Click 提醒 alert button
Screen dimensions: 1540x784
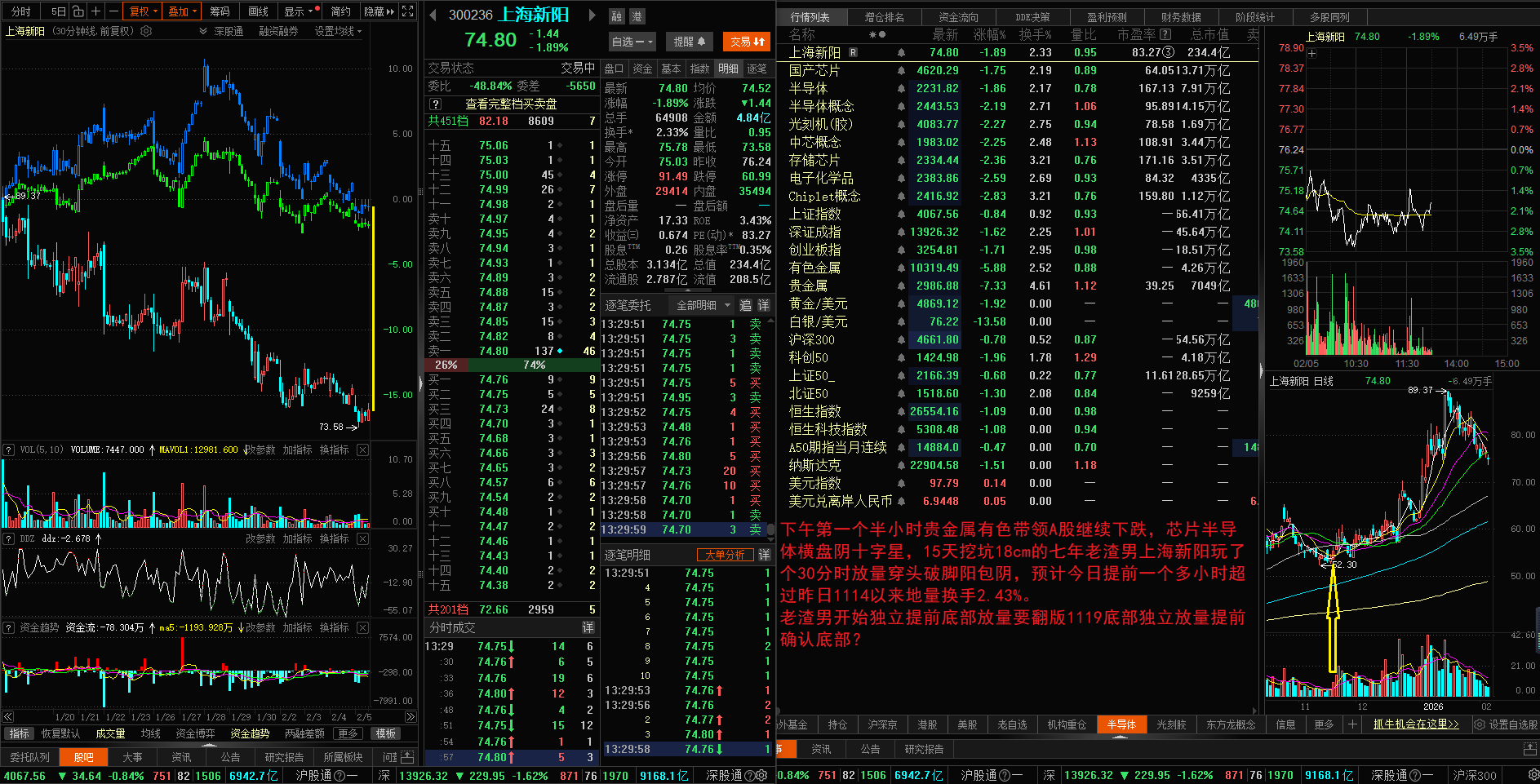pos(690,42)
